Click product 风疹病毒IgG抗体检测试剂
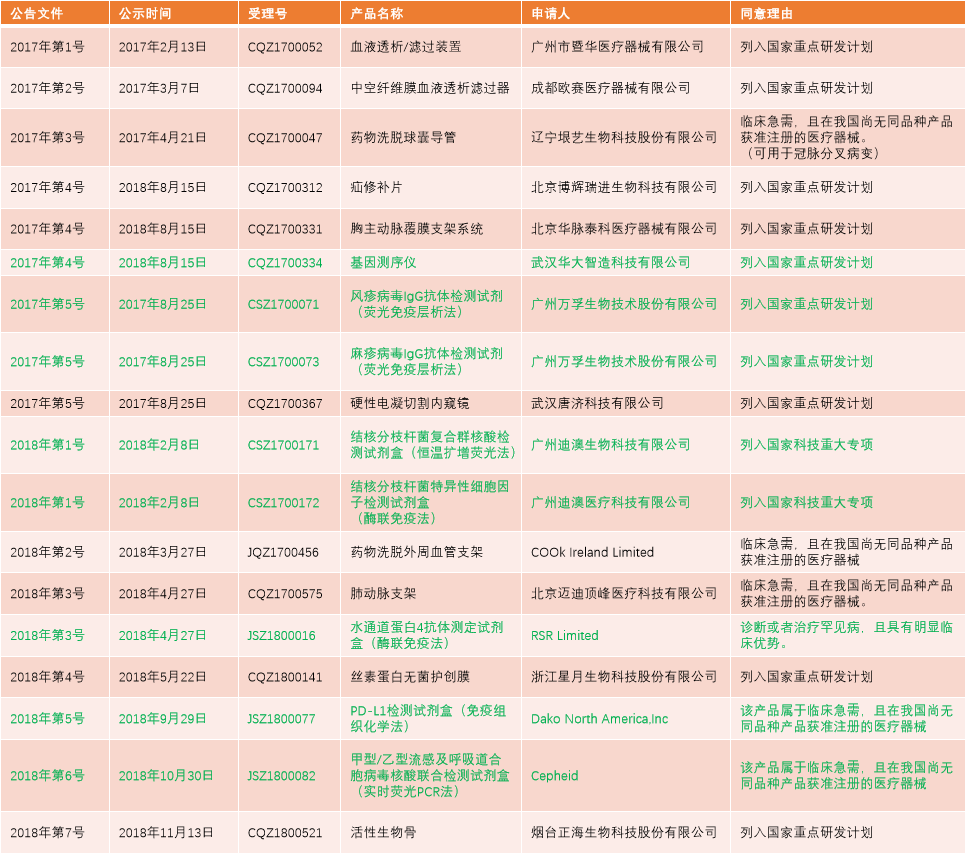Viewport: 967px width, 854px height. tap(426, 304)
